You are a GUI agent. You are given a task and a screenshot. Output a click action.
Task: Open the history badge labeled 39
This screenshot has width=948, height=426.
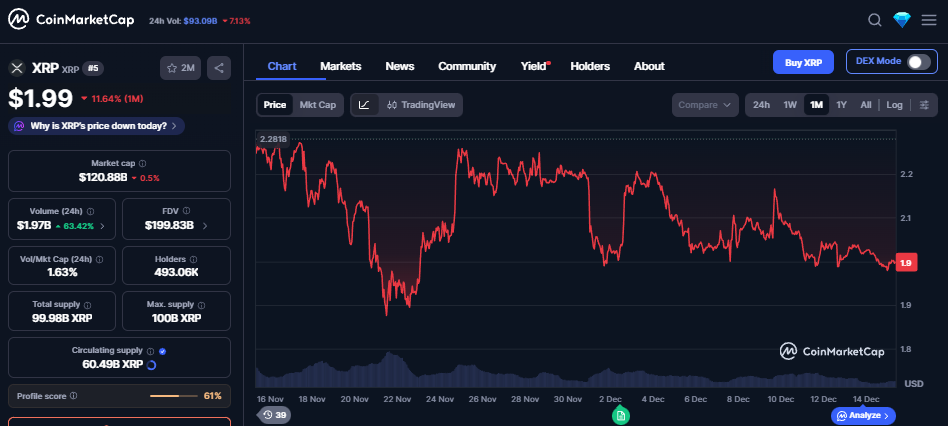274,415
